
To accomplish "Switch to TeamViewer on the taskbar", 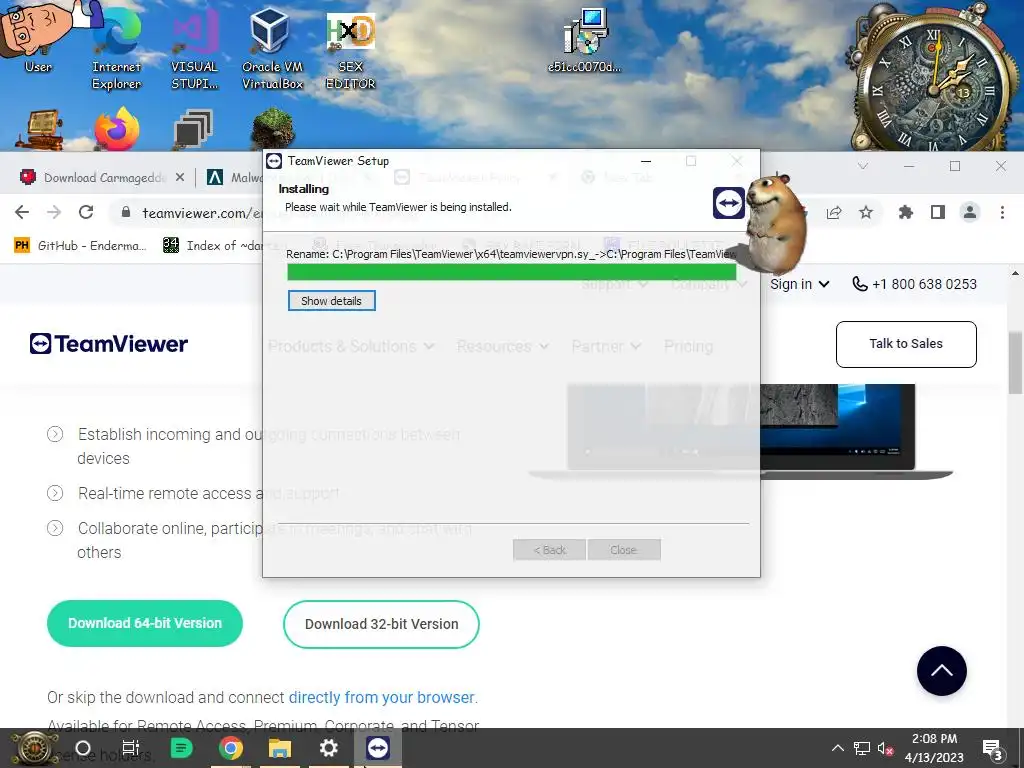I will point(378,748).
